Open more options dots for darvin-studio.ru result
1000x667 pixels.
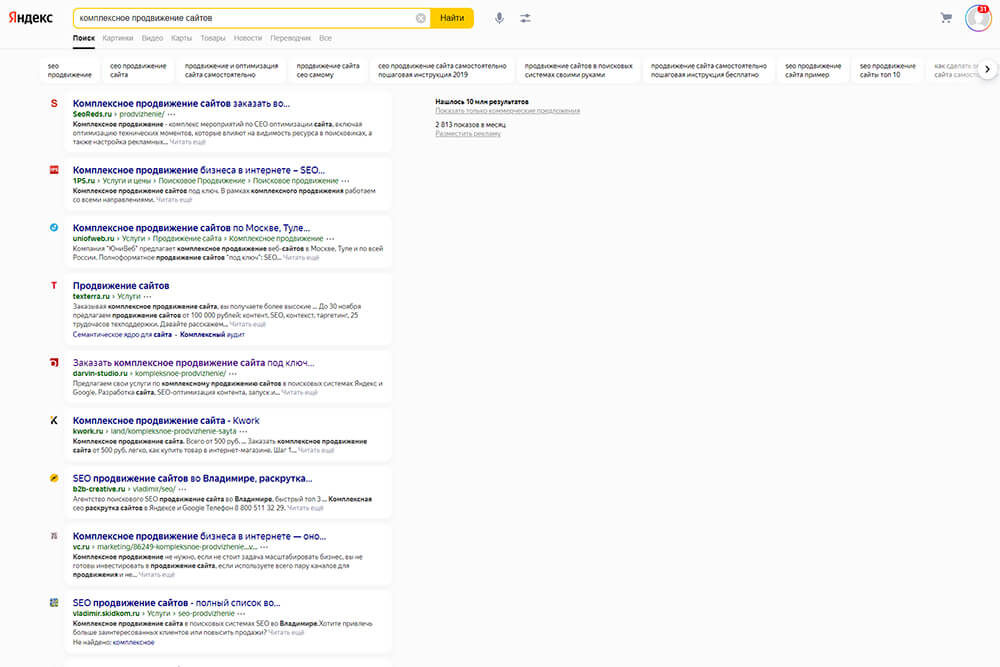pos(233,374)
